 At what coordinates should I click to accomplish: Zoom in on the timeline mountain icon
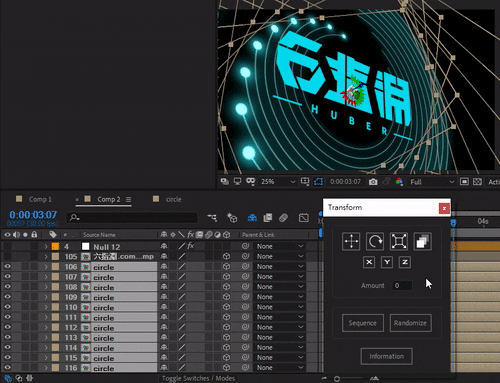[x=375, y=378]
